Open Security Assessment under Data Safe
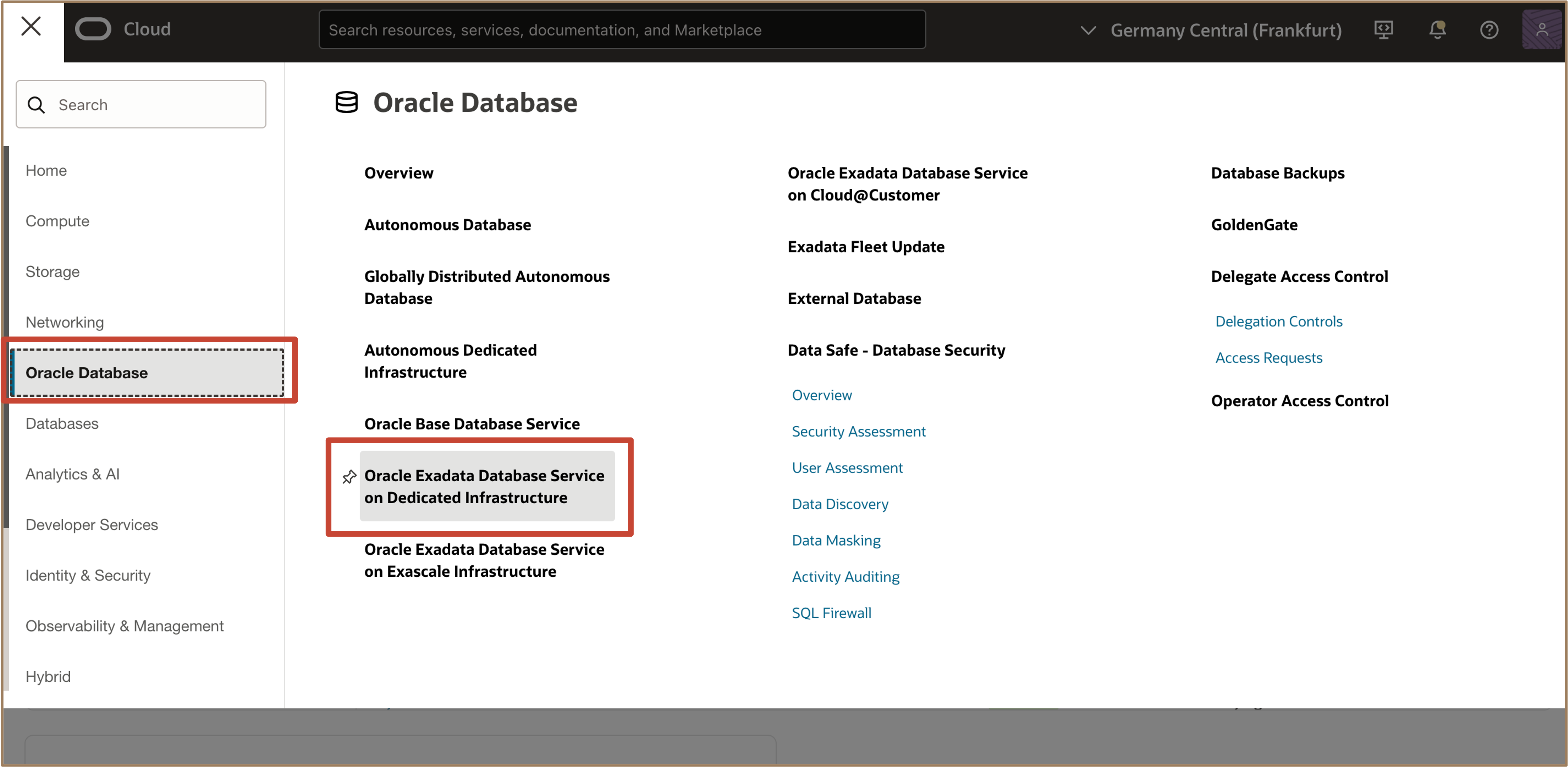The height and width of the screenshot is (768, 1568). tap(858, 431)
